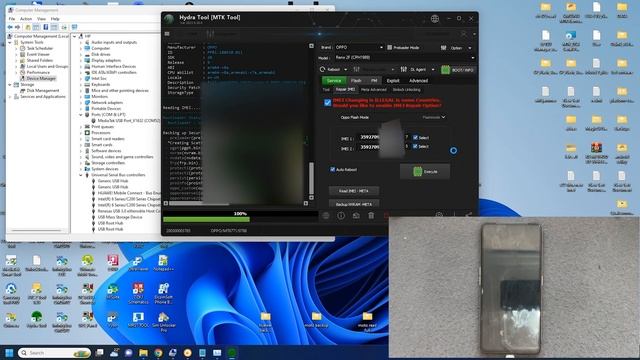Select the Repair IMEI sub-tab
This screenshot has height=360, width=640.
point(345,90)
